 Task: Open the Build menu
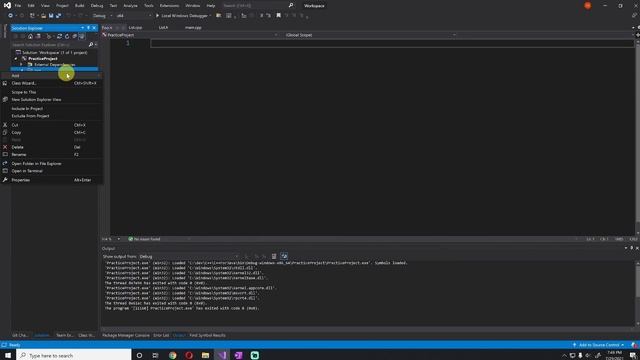click(x=80, y=6)
